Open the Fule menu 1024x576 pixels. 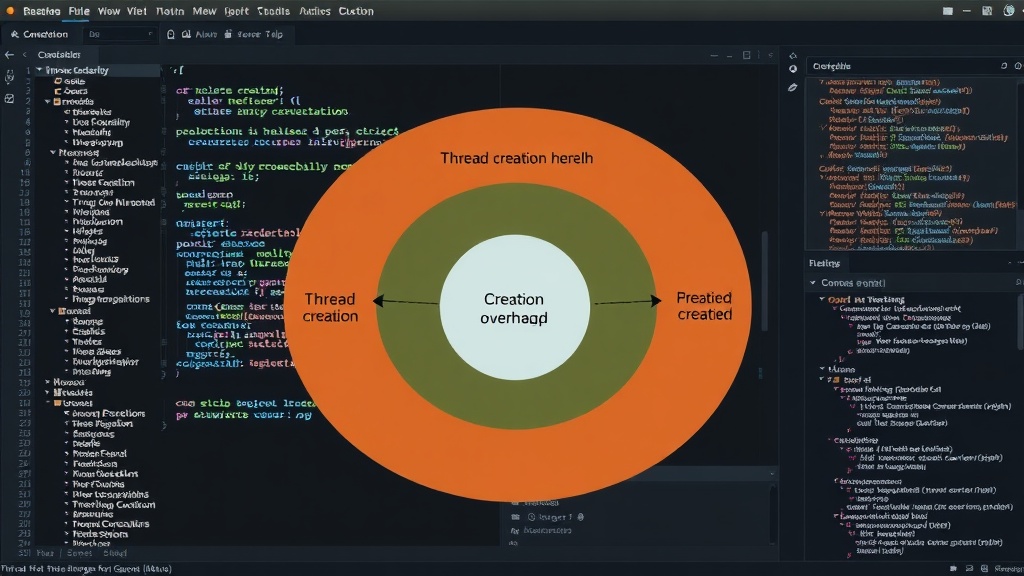[79, 11]
